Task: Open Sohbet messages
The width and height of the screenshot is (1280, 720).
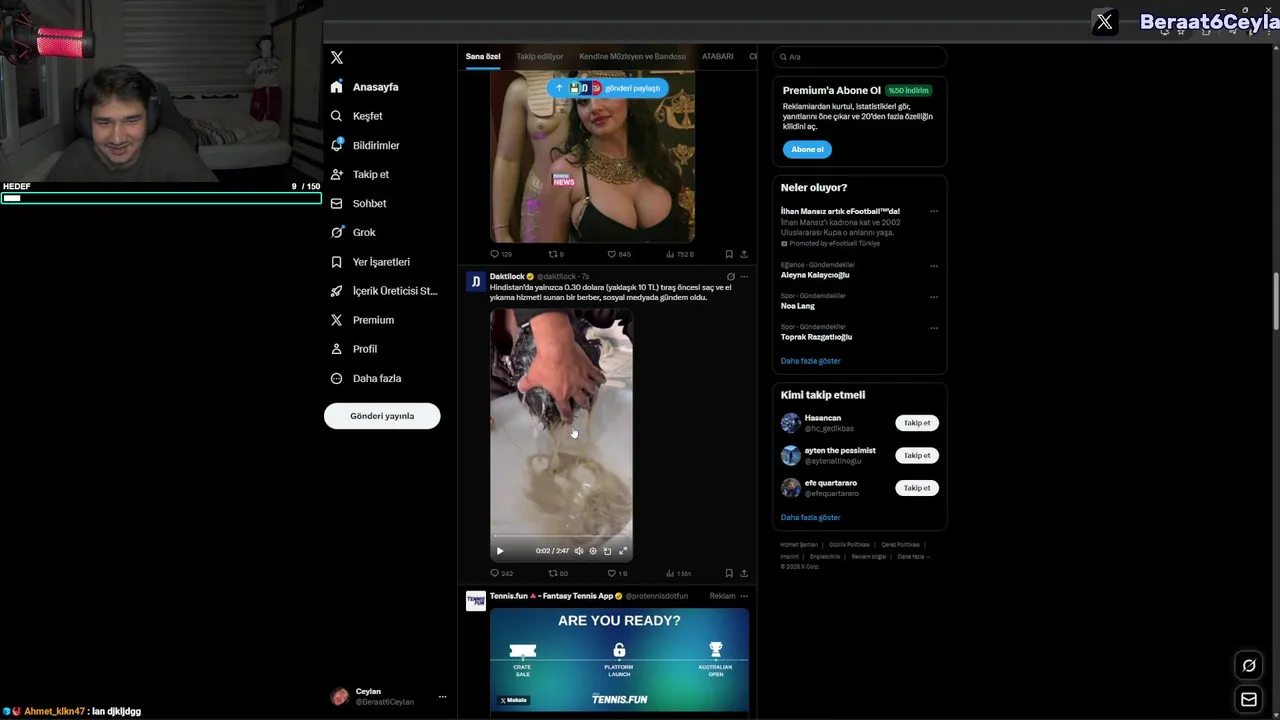Action: tap(358, 203)
